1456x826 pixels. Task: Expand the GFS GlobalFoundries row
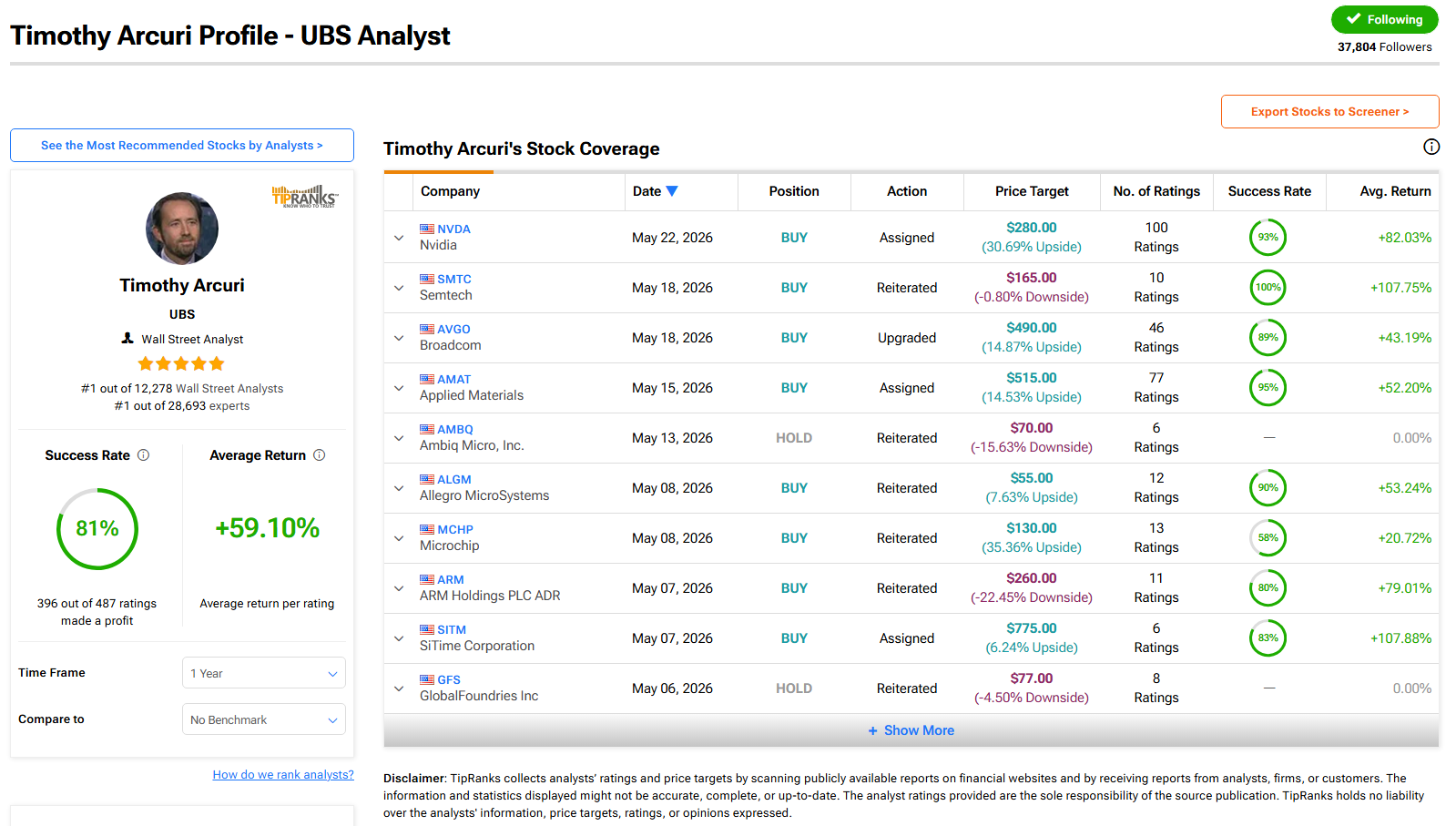[399, 688]
